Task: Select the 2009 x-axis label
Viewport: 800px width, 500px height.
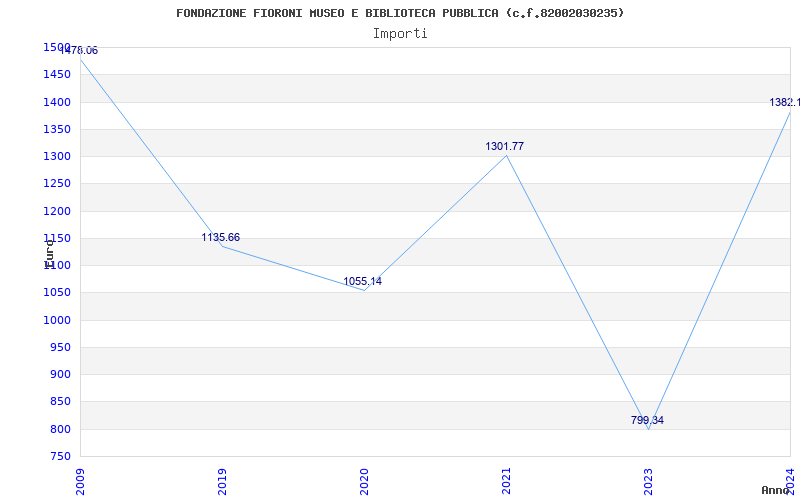Action: pos(80,481)
